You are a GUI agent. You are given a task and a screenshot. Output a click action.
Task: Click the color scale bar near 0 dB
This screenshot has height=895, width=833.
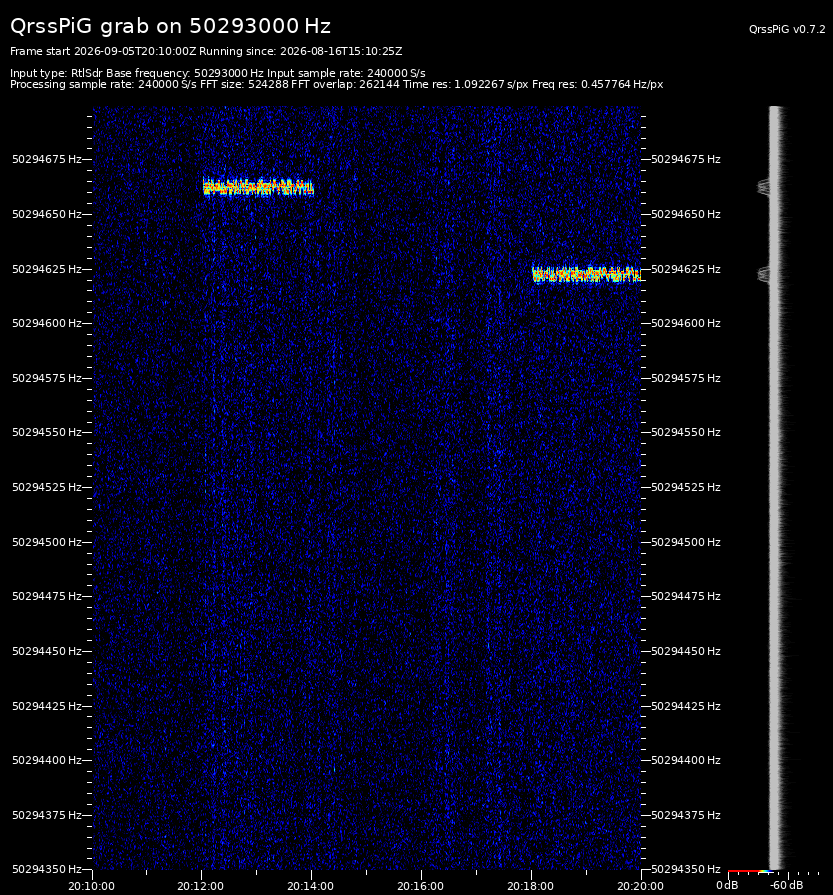point(750,872)
